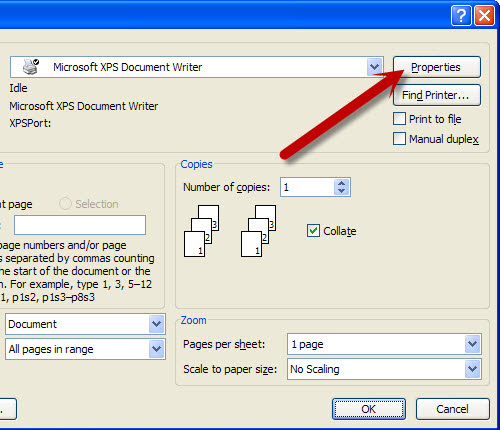Click the page range input field
Screen dimensions: 500x430
[80, 225]
